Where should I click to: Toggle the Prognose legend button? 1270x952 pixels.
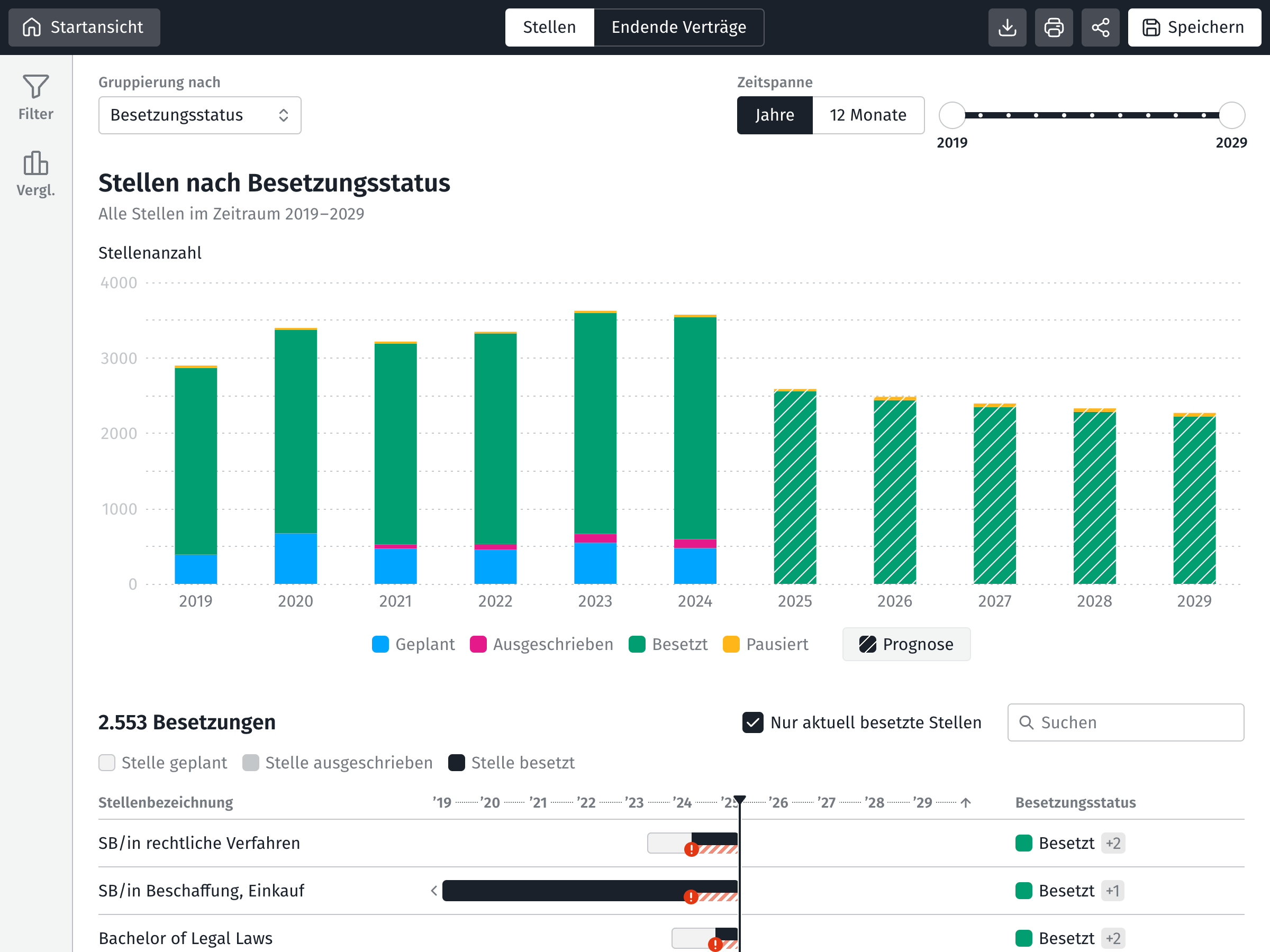tap(906, 644)
